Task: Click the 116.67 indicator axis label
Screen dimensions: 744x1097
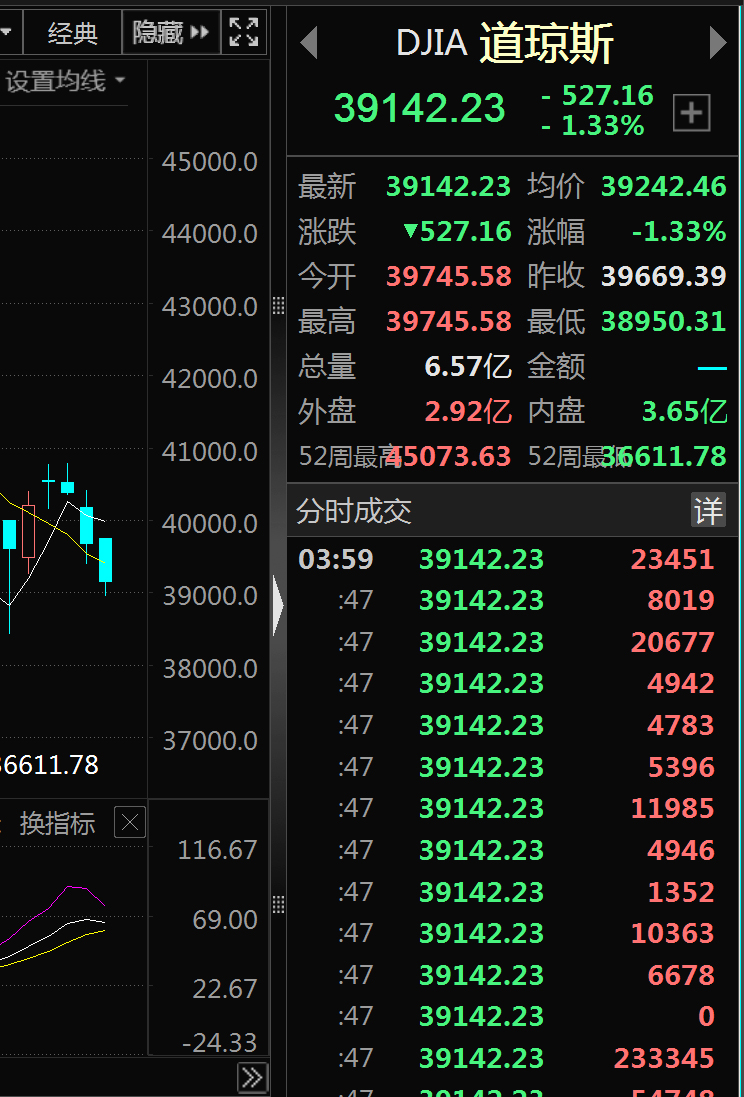Action: pos(217,850)
